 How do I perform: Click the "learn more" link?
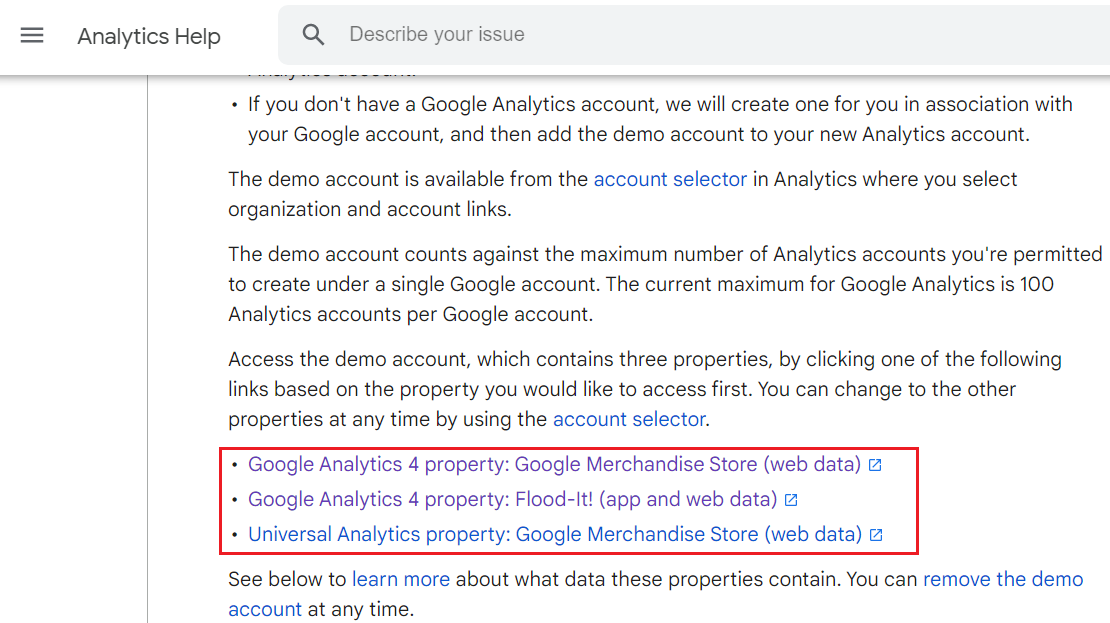coord(400,579)
